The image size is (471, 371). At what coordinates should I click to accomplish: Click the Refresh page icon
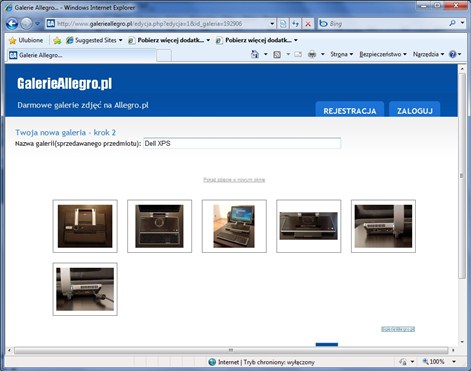pyautogui.click(x=295, y=24)
